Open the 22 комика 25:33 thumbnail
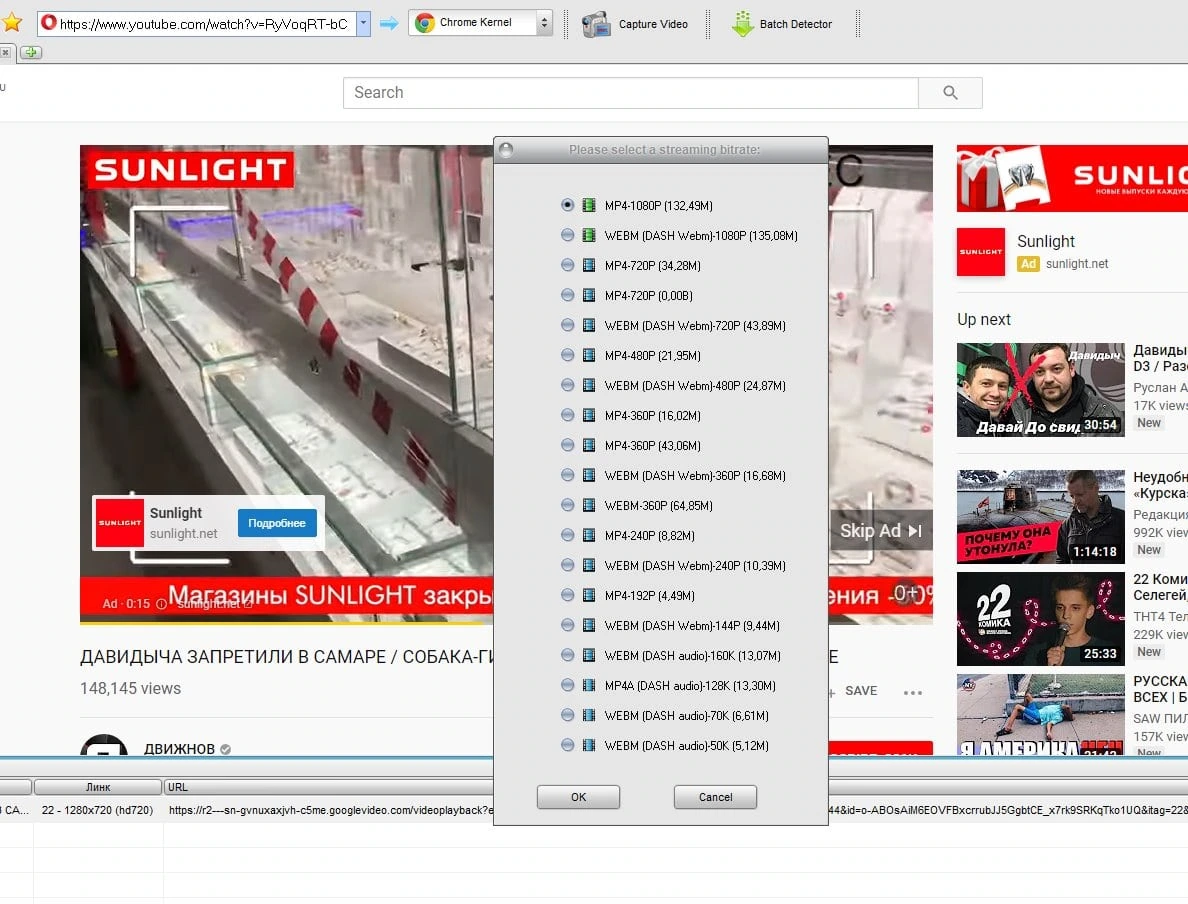Image resolution: width=1188 pixels, height=904 pixels. 1040,619
